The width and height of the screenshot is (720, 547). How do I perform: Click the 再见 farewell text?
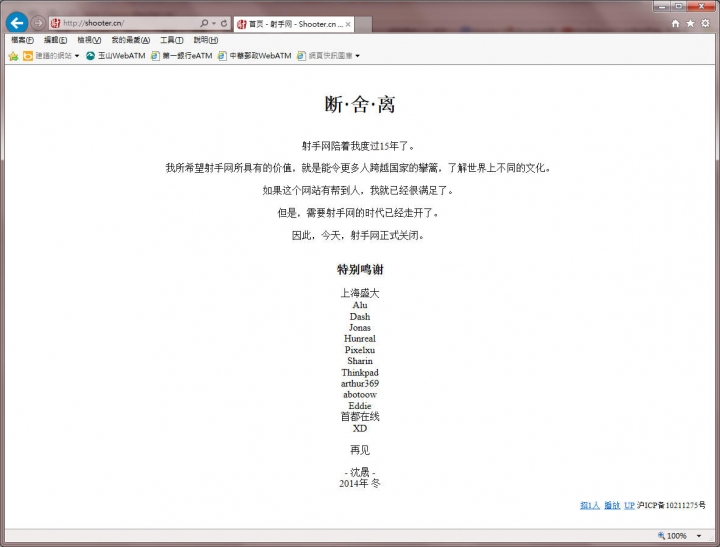click(x=360, y=450)
